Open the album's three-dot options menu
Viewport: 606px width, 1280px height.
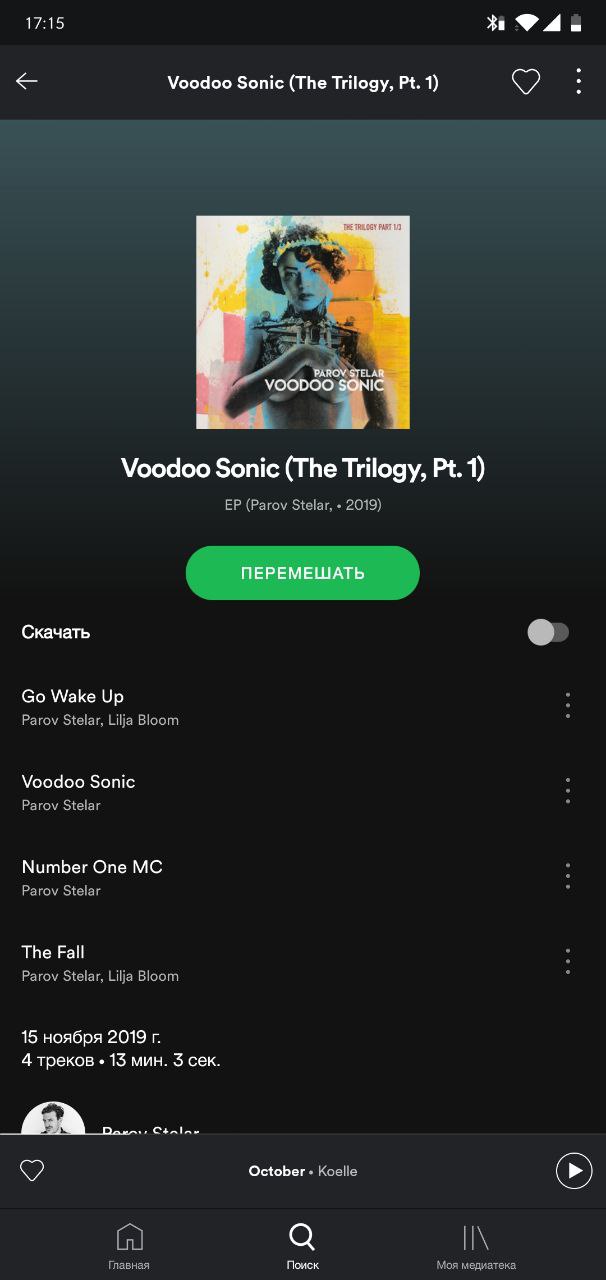click(578, 82)
